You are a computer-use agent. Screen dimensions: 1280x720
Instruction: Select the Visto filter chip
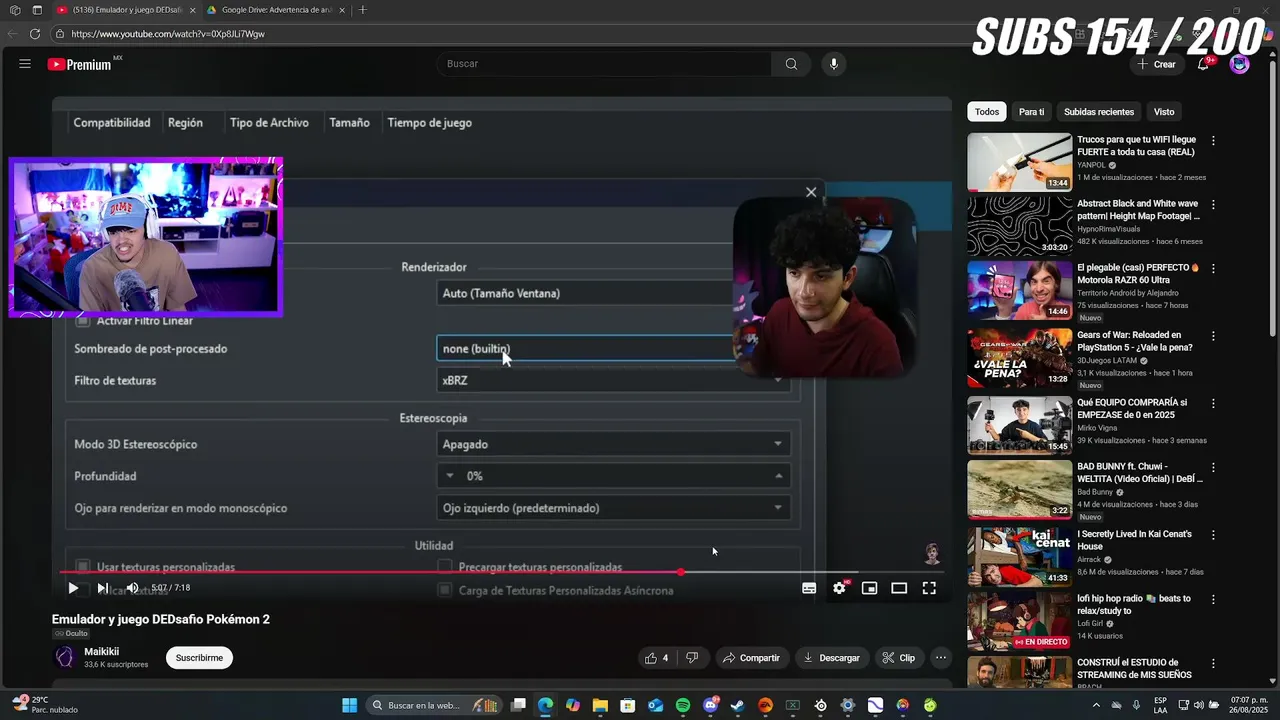coord(1164,112)
